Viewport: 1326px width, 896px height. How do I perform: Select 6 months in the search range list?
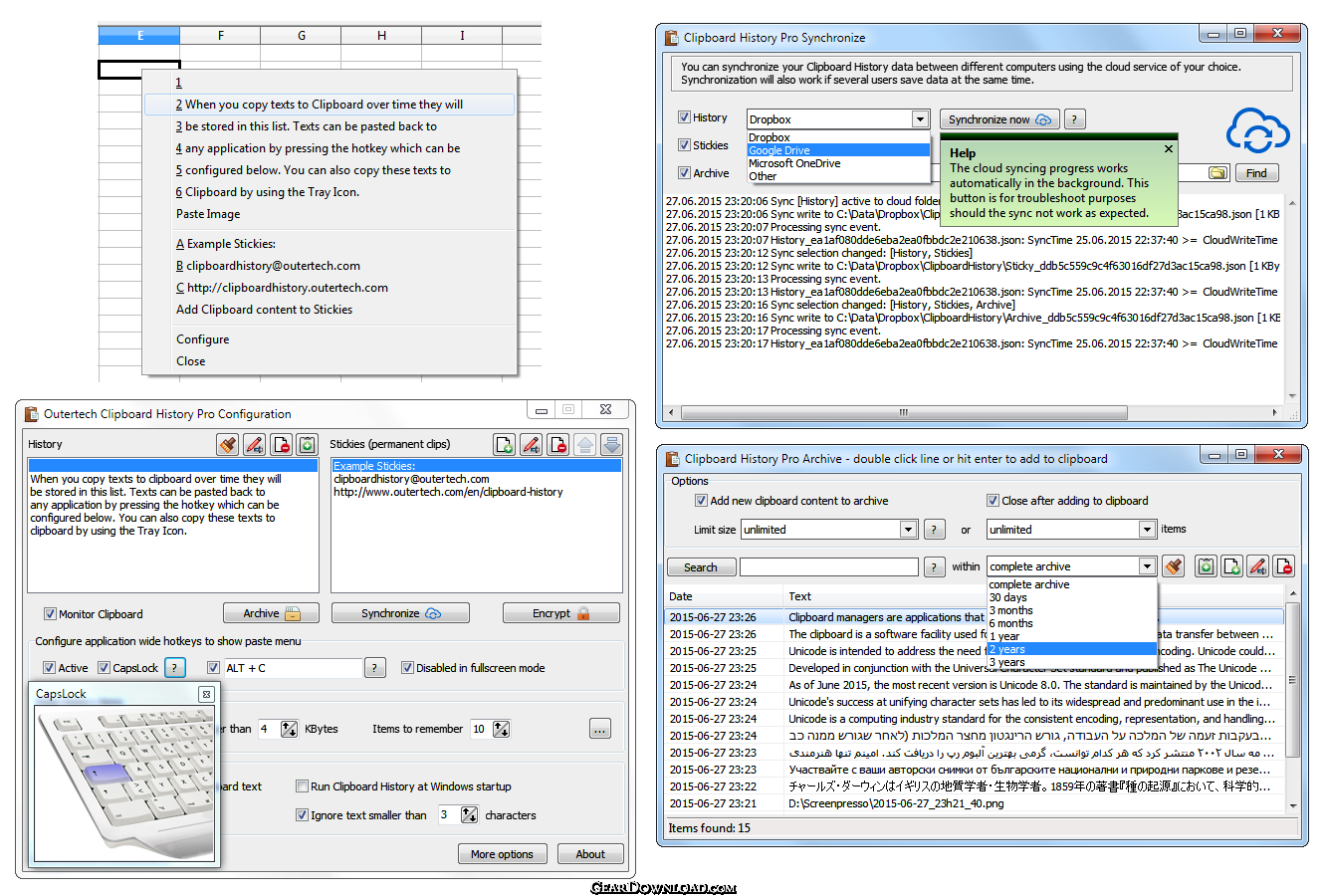point(1072,623)
